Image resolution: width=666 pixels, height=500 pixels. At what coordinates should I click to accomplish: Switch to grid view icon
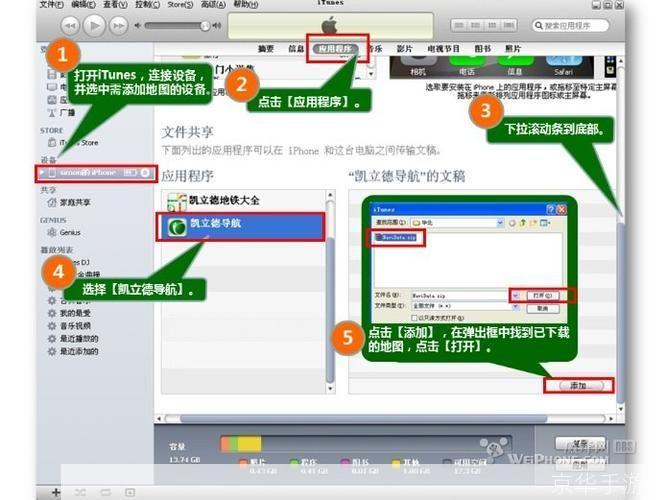click(x=492, y=25)
